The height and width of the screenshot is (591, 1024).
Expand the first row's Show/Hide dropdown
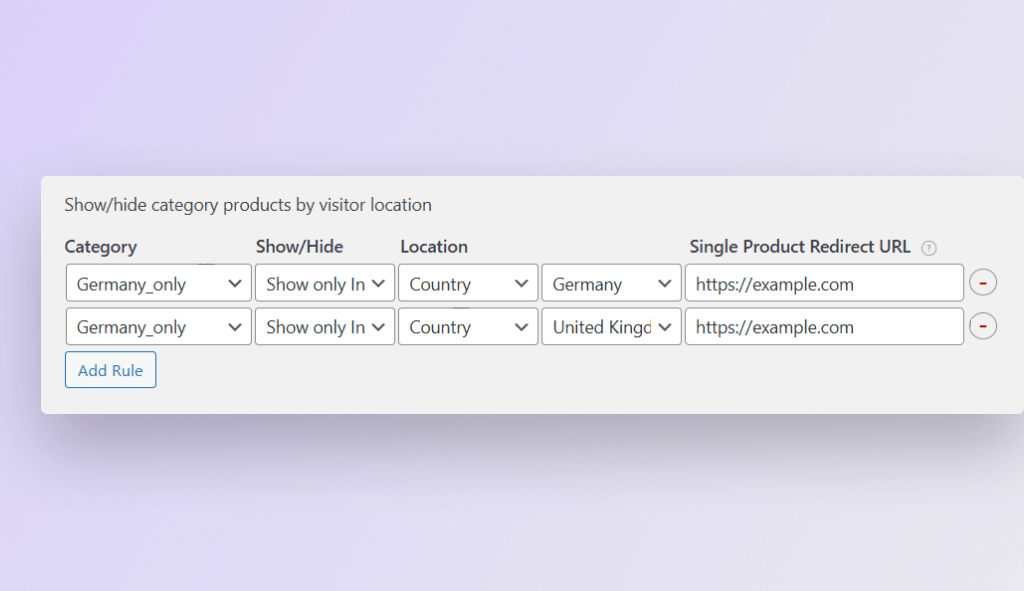pyautogui.click(x=325, y=284)
